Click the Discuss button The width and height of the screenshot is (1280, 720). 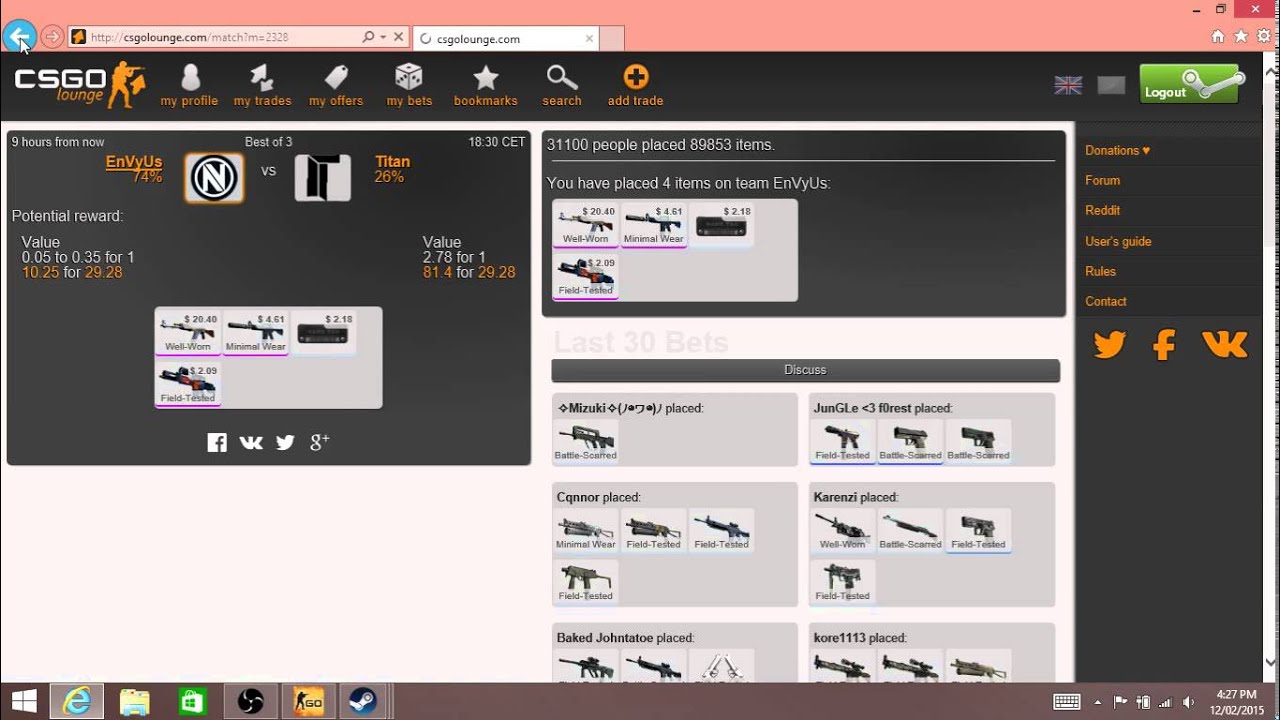pos(805,370)
